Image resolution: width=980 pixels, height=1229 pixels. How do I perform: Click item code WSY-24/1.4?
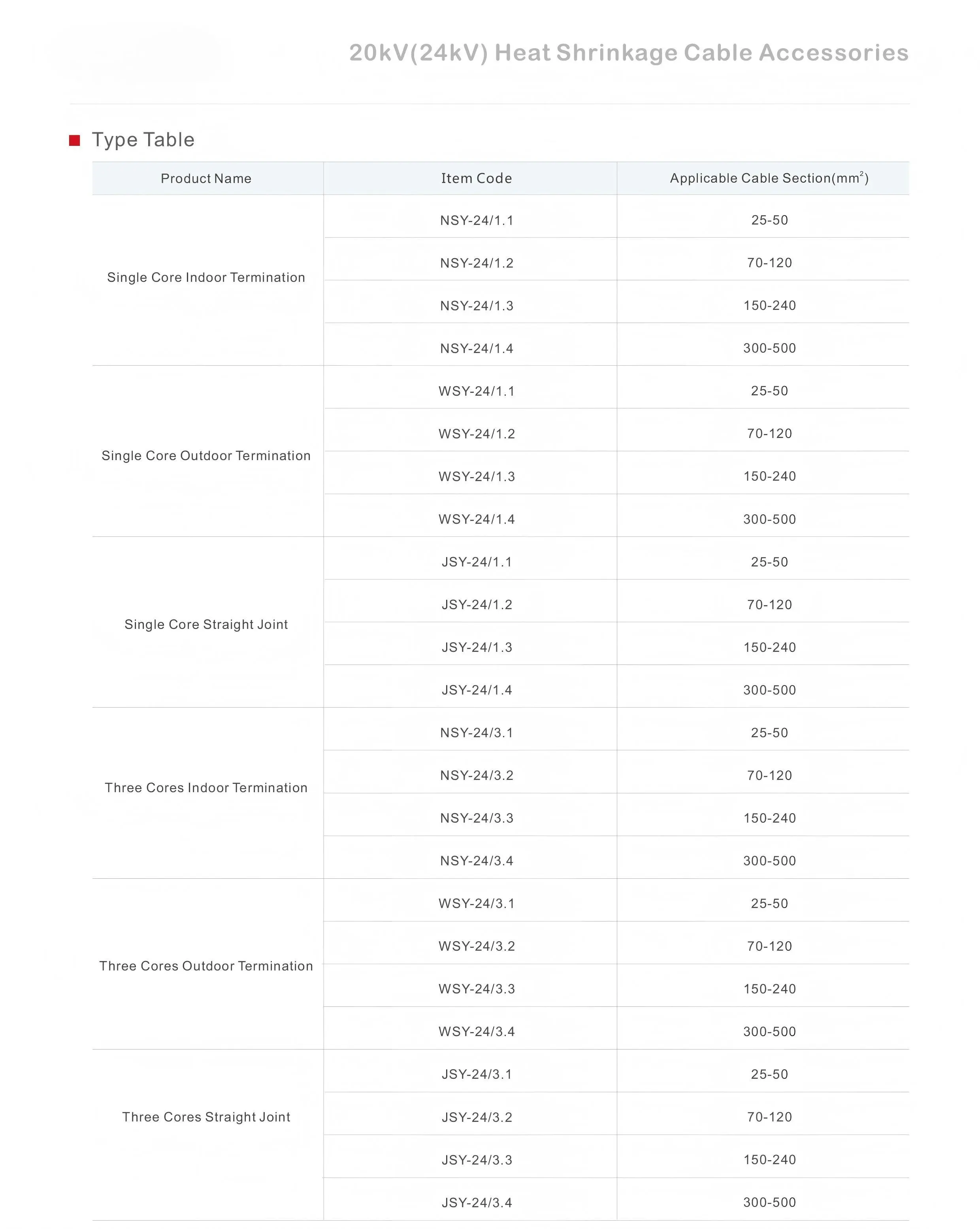[476, 520]
